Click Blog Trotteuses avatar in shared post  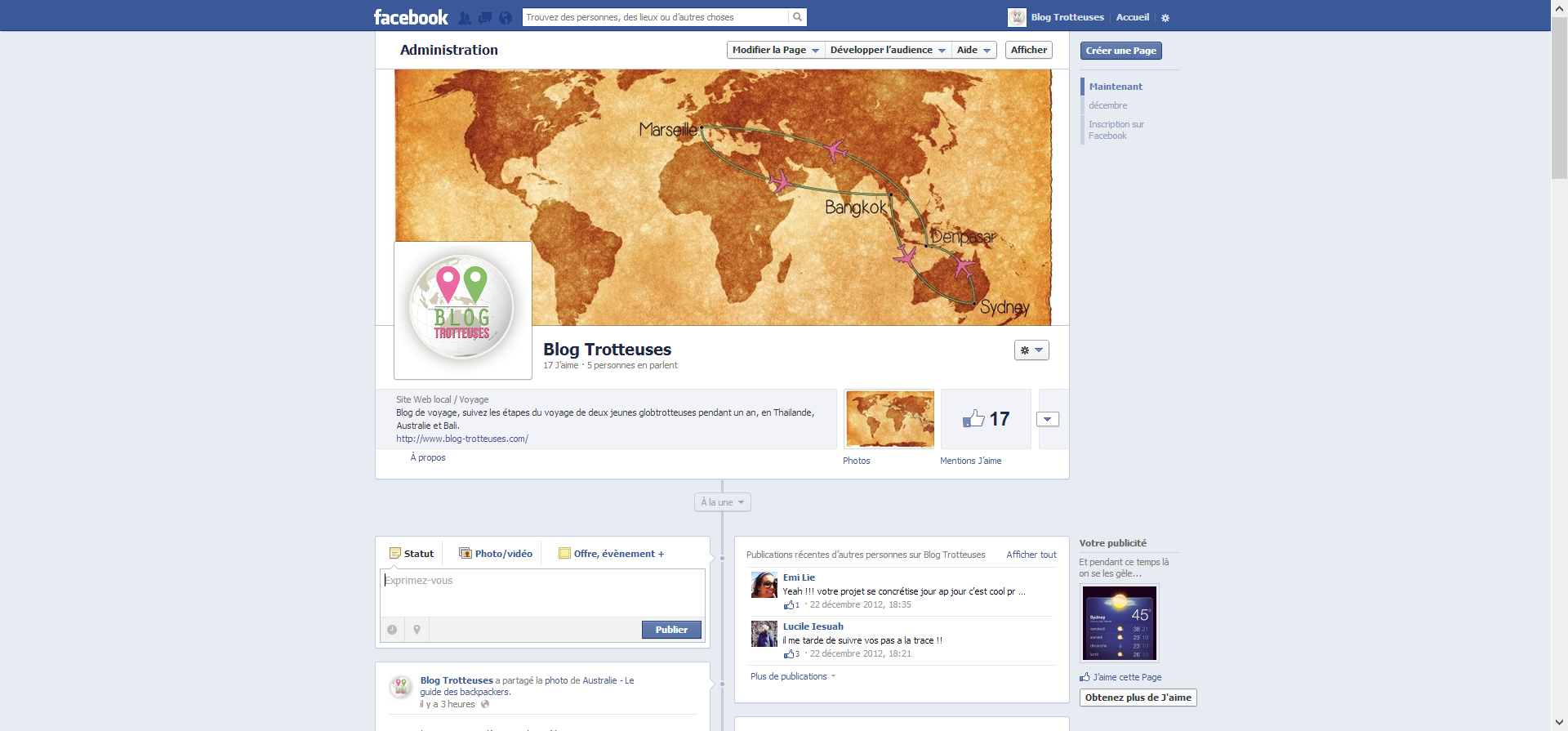coord(400,687)
